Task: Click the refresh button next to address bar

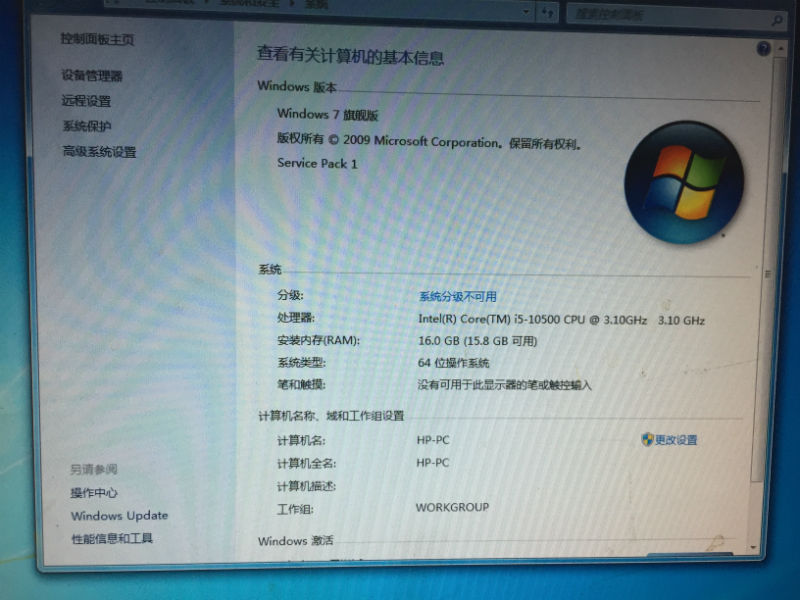Action: click(547, 12)
